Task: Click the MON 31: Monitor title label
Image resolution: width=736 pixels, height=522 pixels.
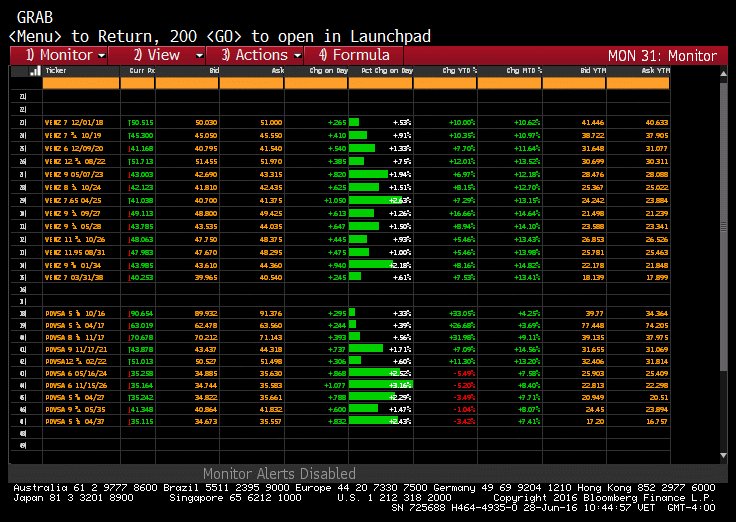Action: click(662, 56)
